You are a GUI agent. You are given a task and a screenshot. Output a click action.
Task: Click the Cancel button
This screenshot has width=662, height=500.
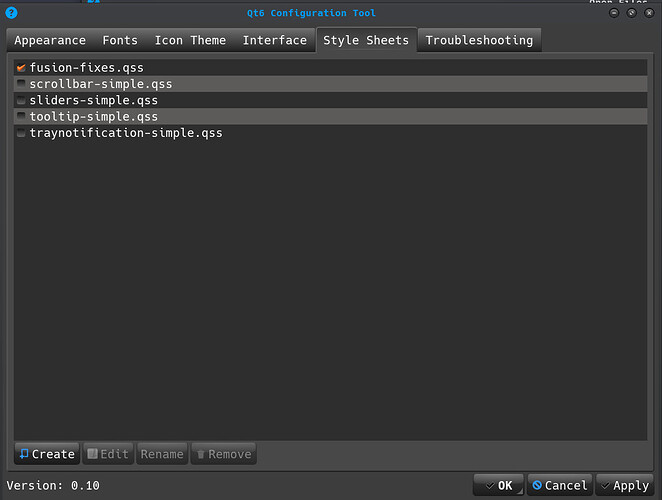[x=559, y=485]
